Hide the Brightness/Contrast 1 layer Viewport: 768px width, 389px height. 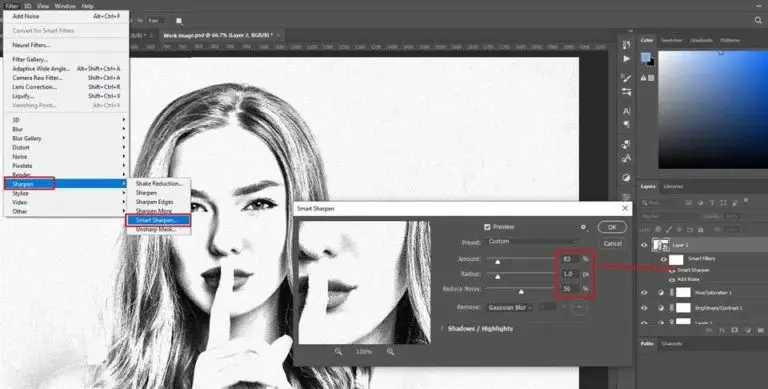pos(644,308)
